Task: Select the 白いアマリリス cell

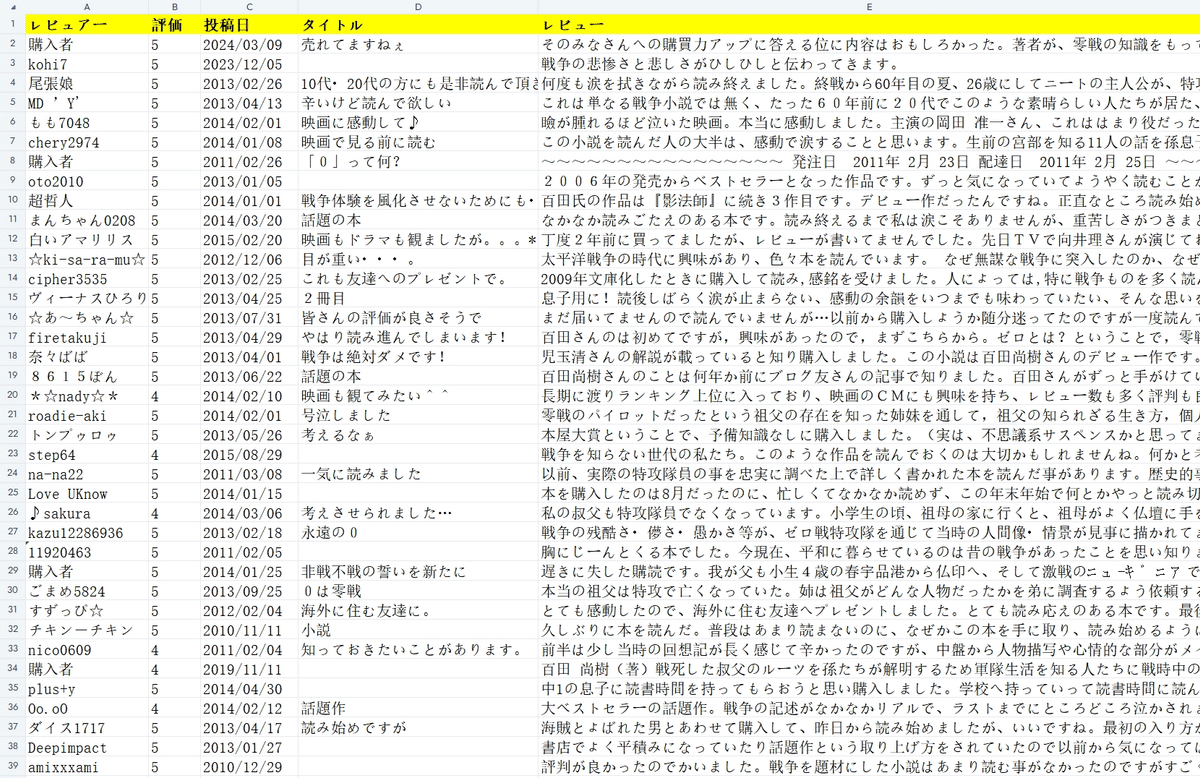Action: point(87,239)
